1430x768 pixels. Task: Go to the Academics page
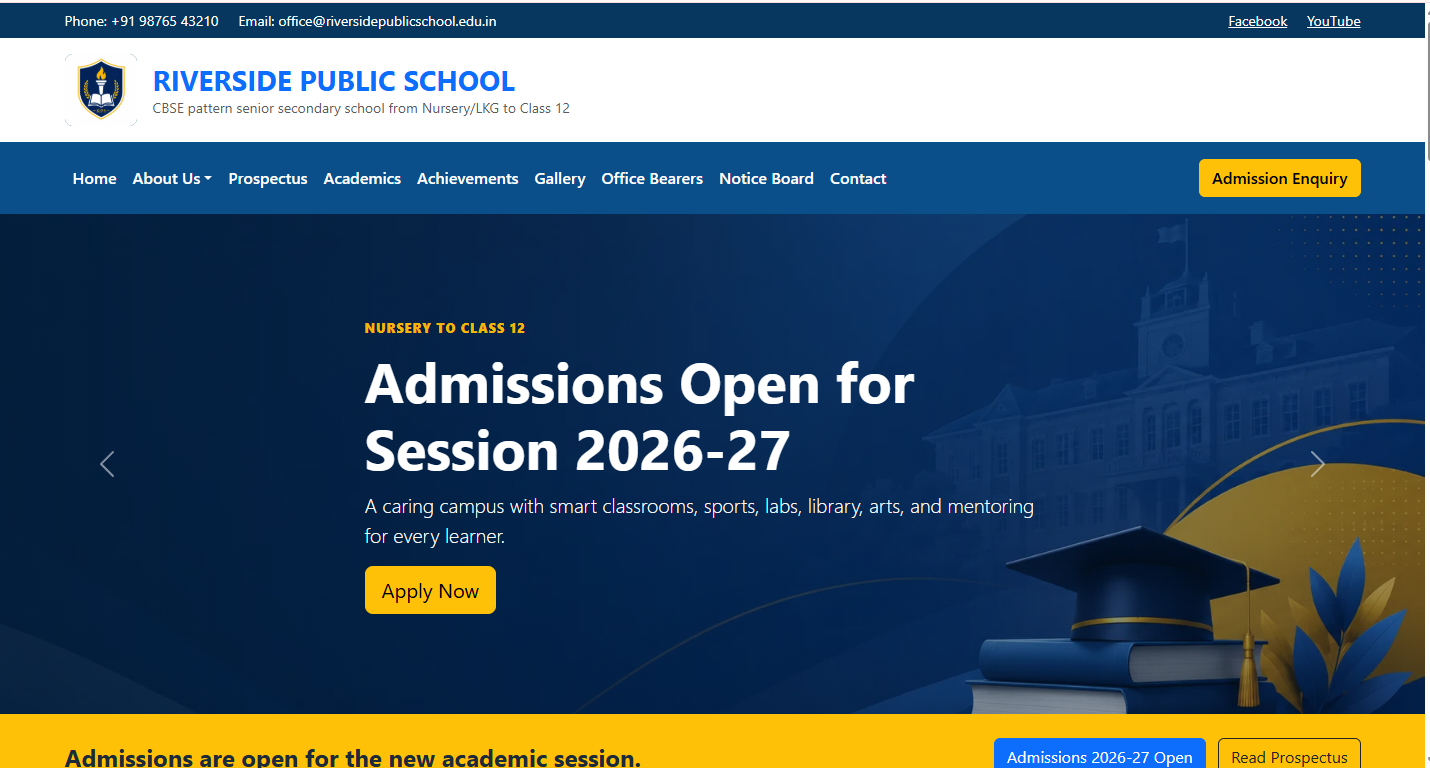click(362, 178)
